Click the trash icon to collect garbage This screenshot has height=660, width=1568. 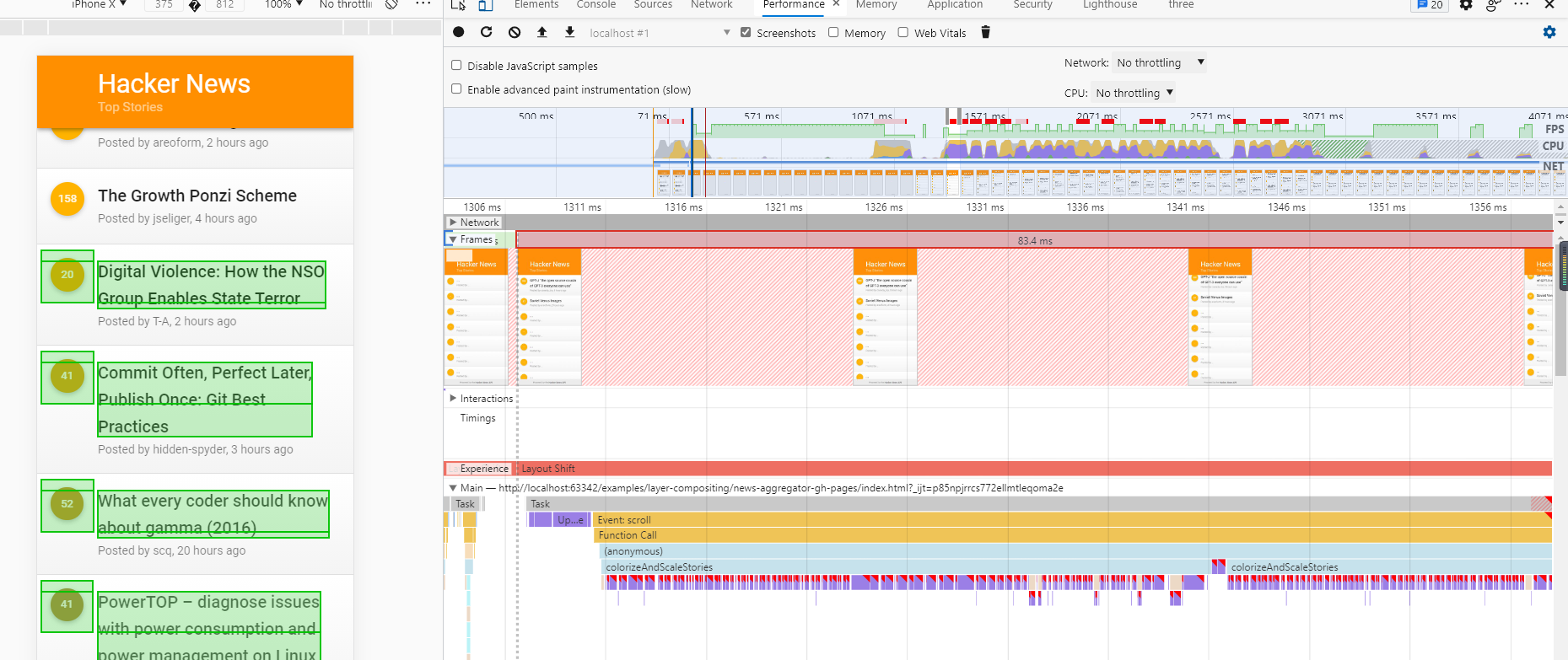(x=985, y=32)
